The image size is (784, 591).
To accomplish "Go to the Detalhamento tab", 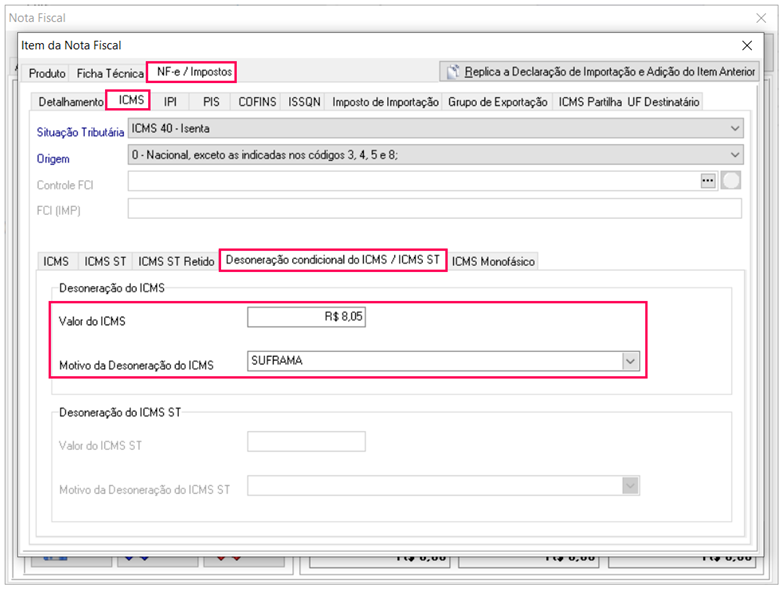I will (x=71, y=102).
